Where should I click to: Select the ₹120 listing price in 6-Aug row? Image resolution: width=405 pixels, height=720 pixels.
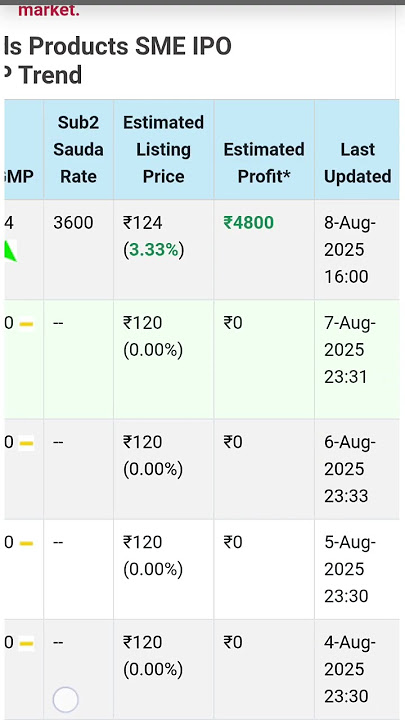[142, 442]
